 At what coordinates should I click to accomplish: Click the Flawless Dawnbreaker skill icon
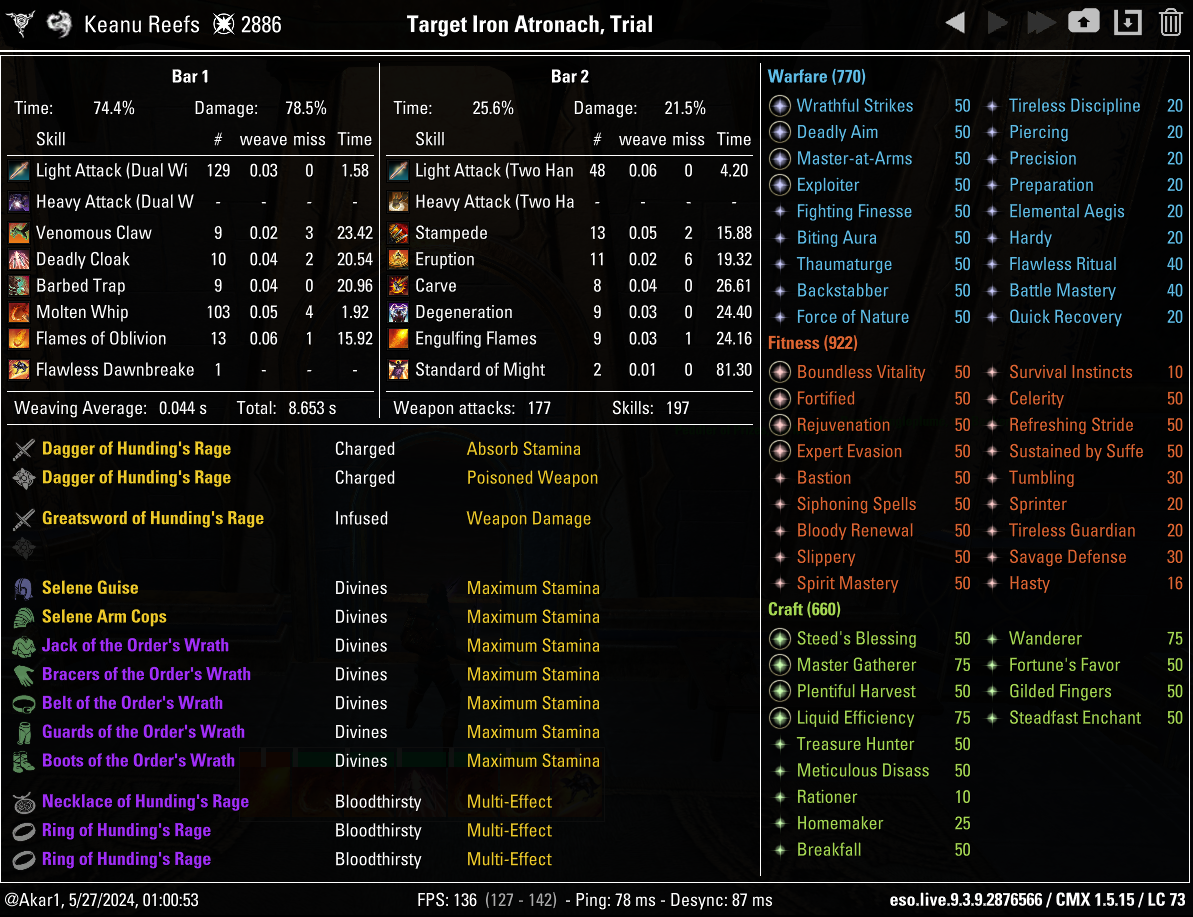(19, 370)
